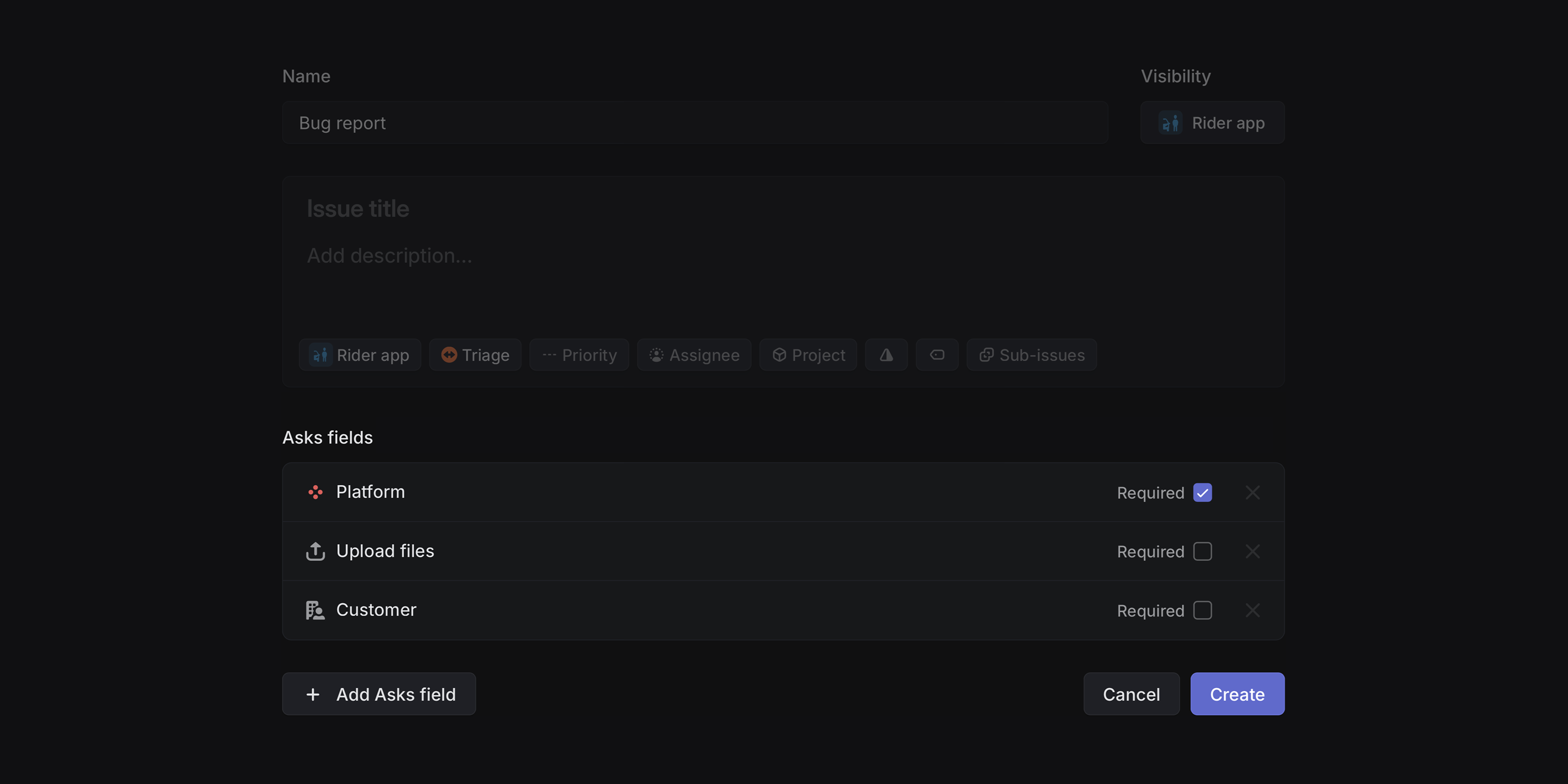The height and width of the screenshot is (784, 1568).
Task: Select the Assignee picker icon
Action: tap(656, 355)
